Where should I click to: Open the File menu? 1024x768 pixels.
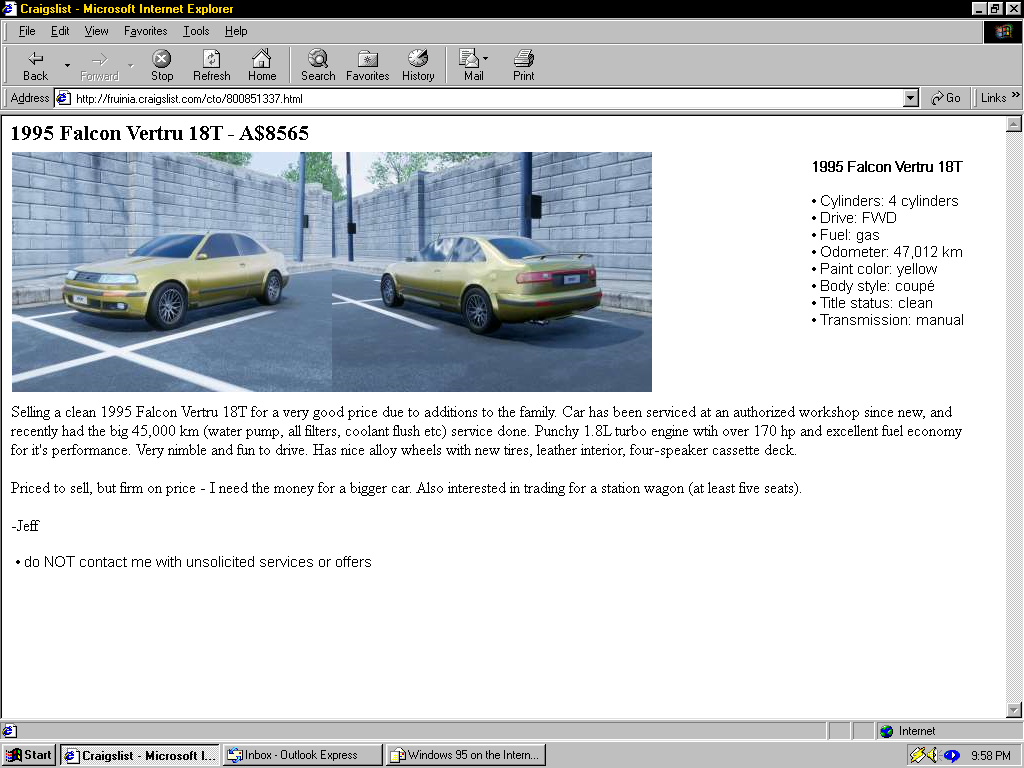point(27,31)
